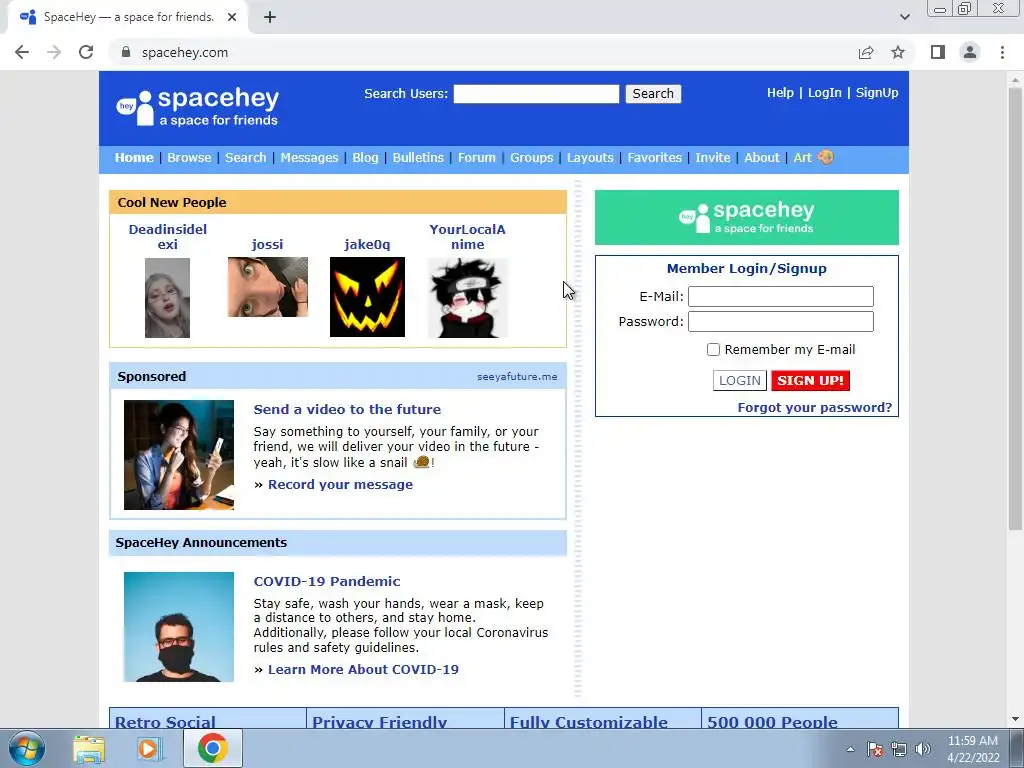The width and height of the screenshot is (1024, 768).
Task: Open the browser side panel icon
Action: click(938, 52)
